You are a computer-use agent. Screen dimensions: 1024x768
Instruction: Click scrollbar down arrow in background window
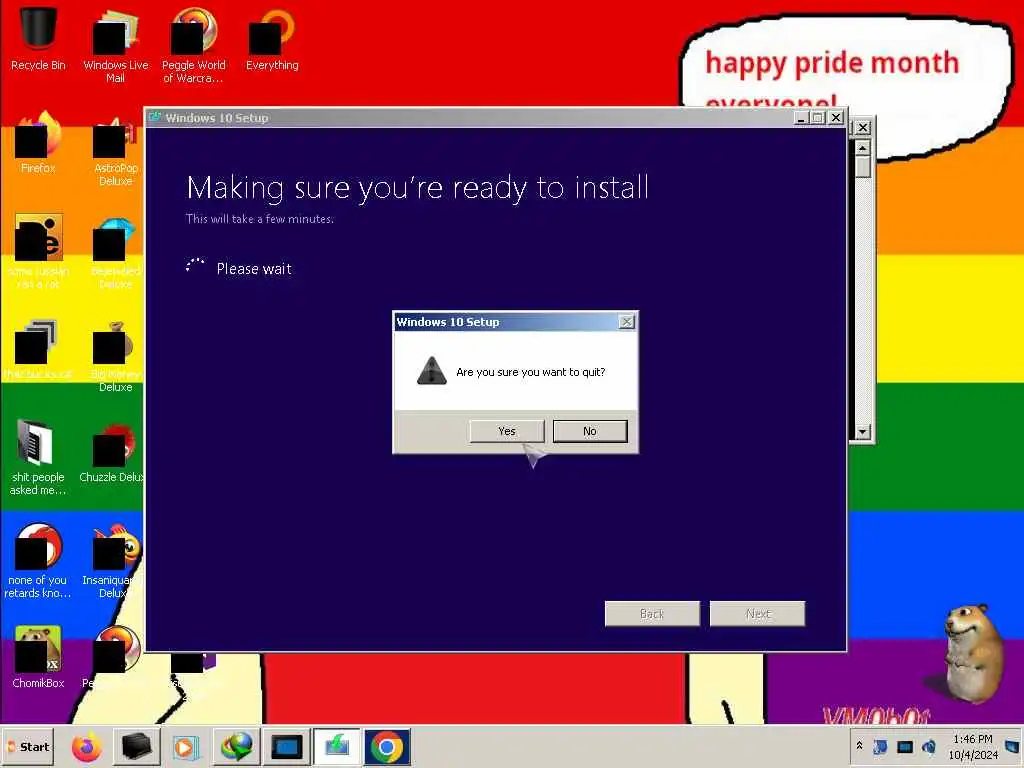tap(863, 431)
